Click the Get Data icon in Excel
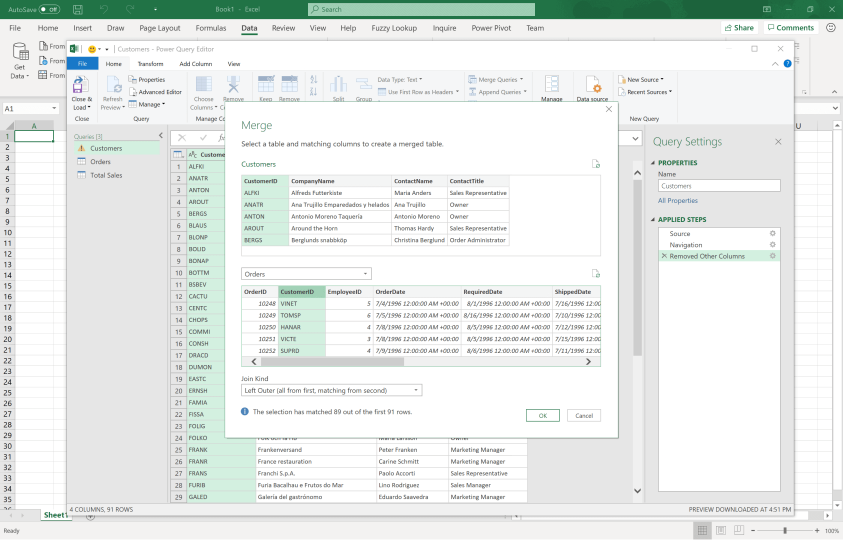Viewport: 843px width, 540px height. coord(20,53)
